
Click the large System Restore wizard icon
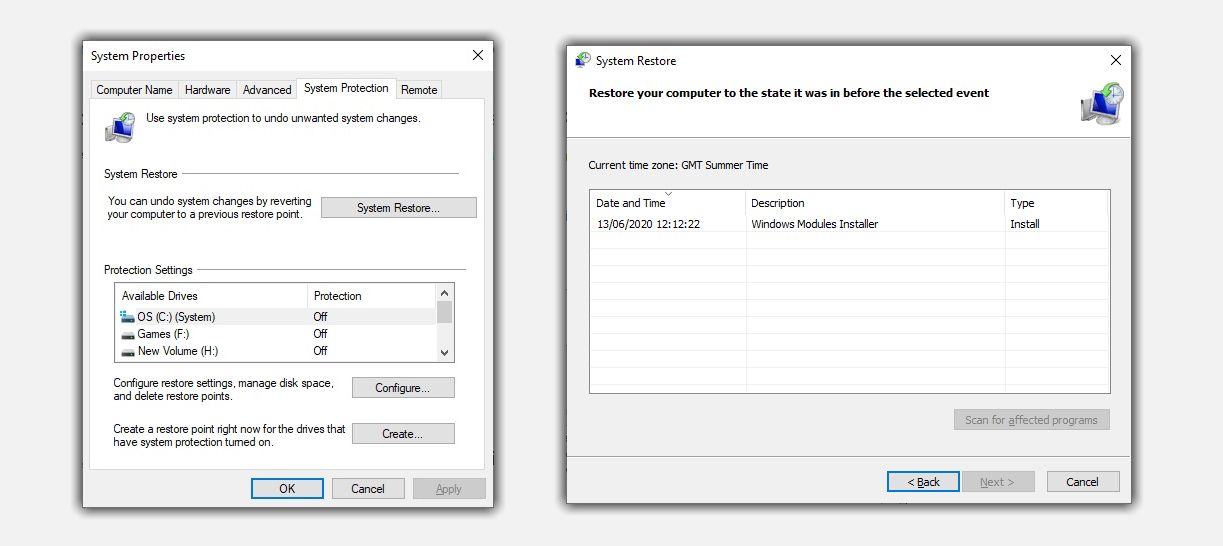[x=1102, y=104]
